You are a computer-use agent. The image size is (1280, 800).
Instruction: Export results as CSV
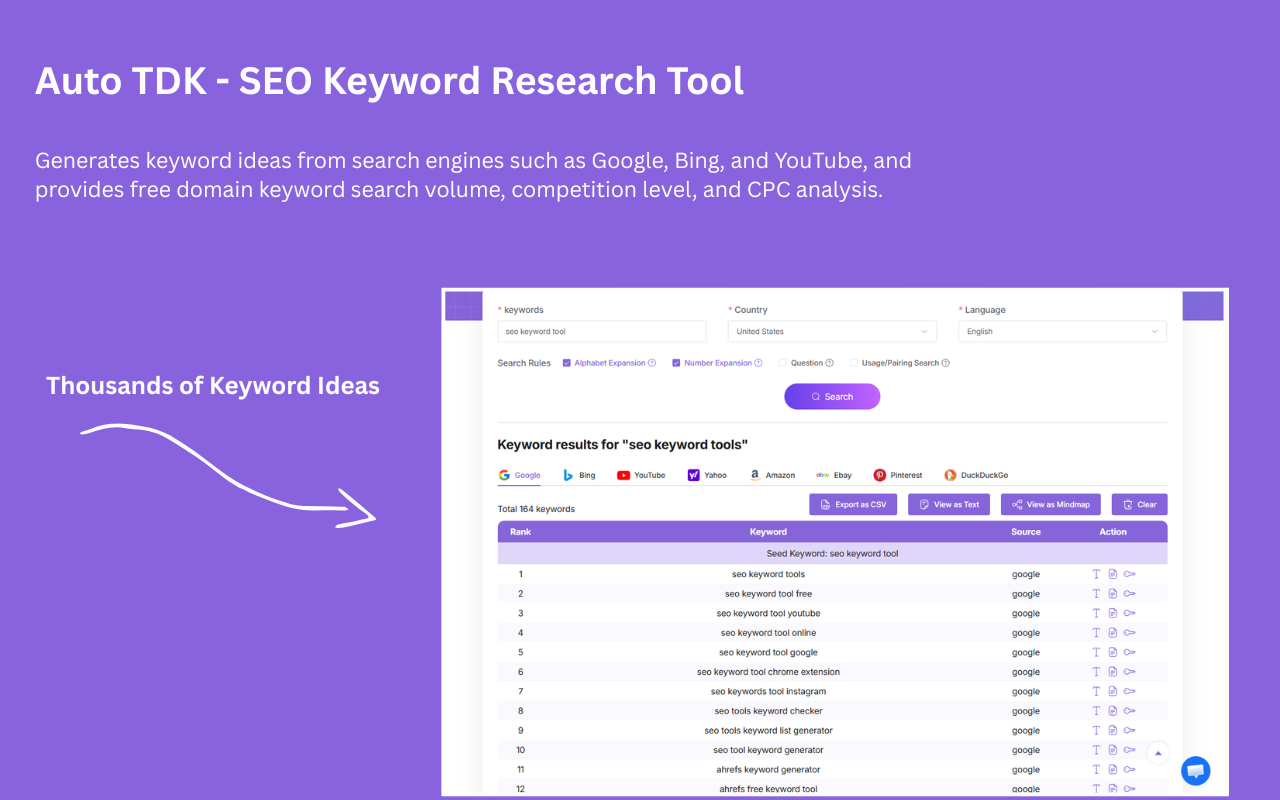[x=852, y=503]
